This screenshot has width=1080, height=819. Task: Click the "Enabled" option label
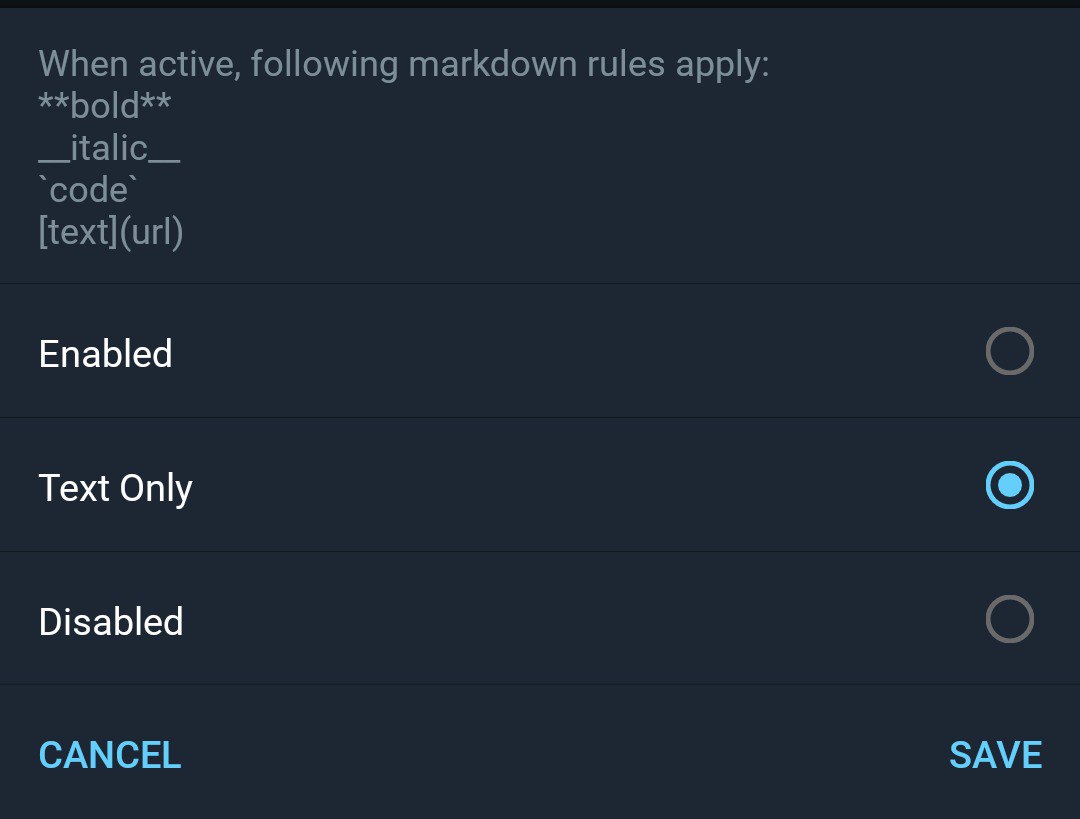pyautogui.click(x=105, y=354)
